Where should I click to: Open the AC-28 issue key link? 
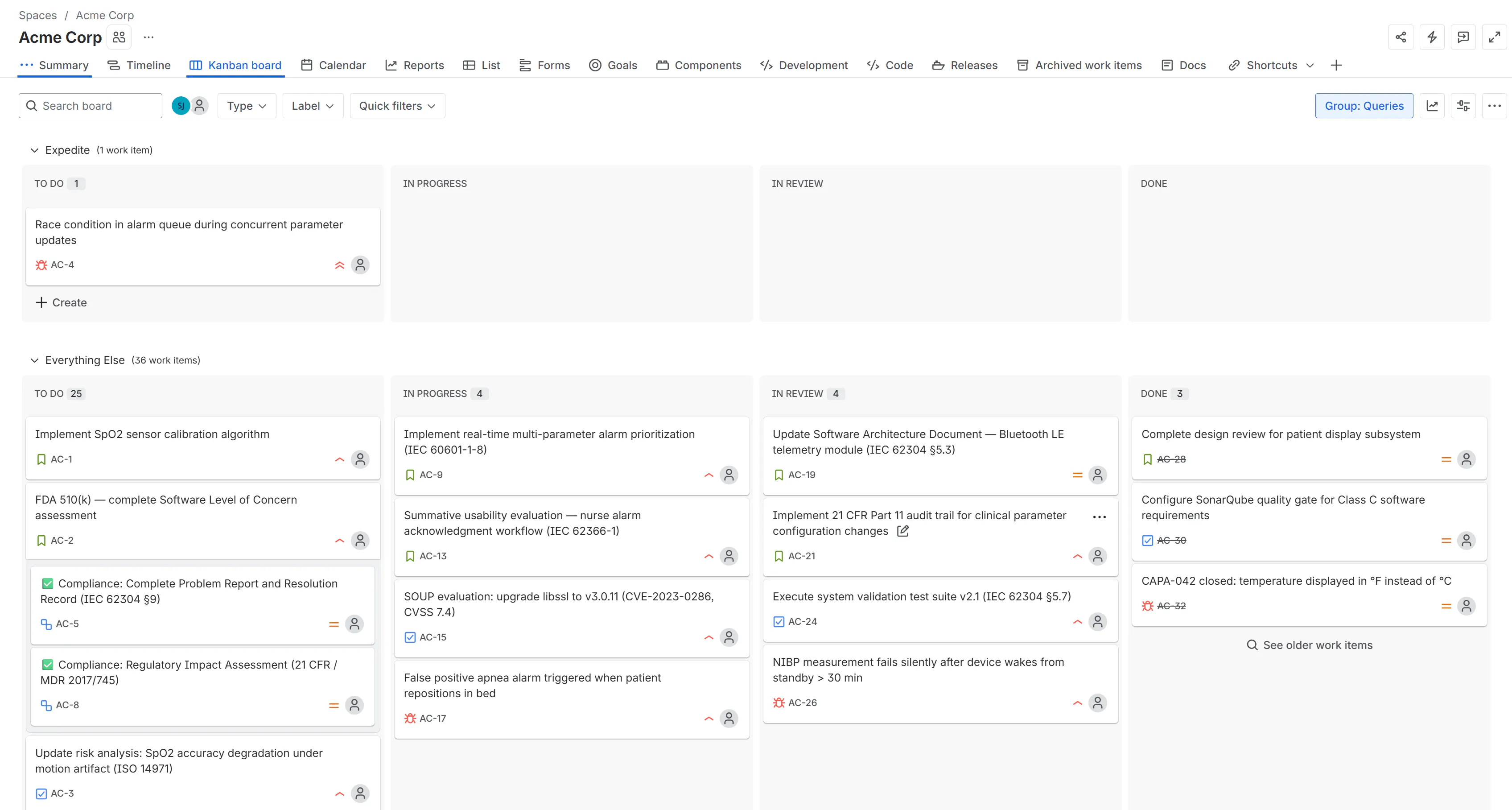pyautogui.click(x=1171, y=459)
